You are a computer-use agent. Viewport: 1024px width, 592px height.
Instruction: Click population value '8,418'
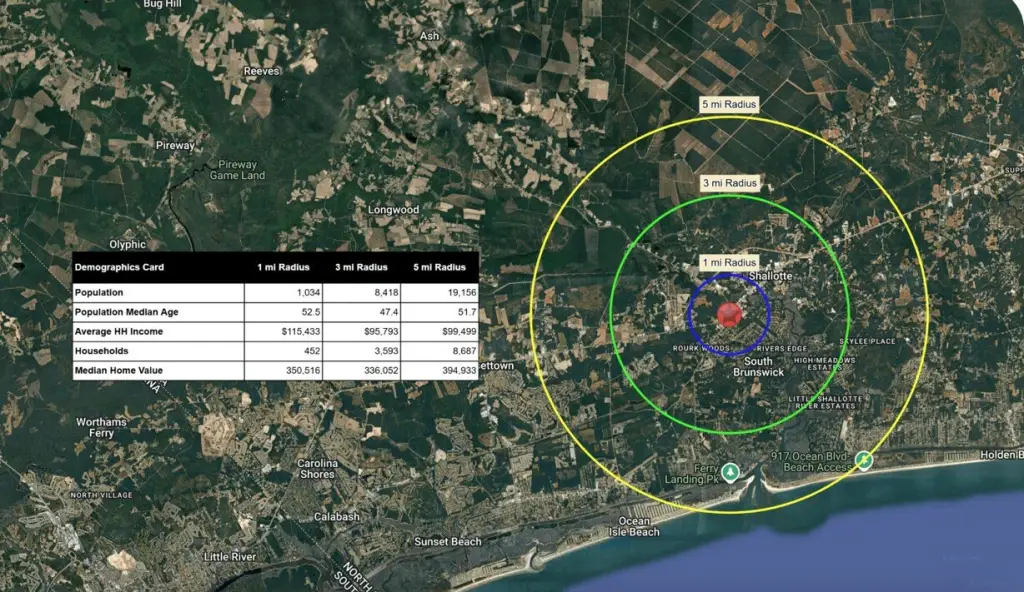[x=387, y=293]
